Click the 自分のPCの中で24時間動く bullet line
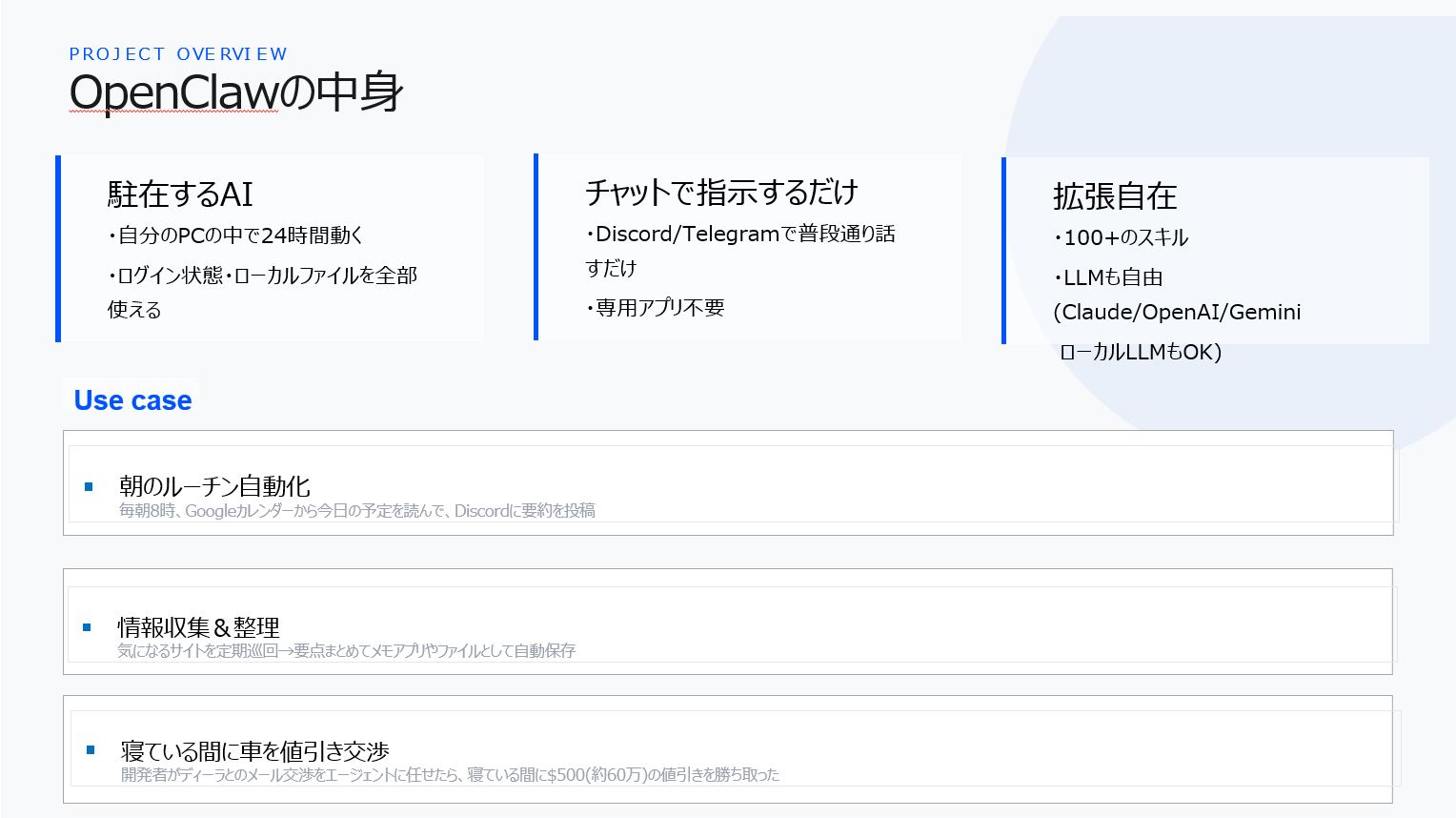Image resolution: width=1456 pixels, height=818 pixels. point(235,235)
